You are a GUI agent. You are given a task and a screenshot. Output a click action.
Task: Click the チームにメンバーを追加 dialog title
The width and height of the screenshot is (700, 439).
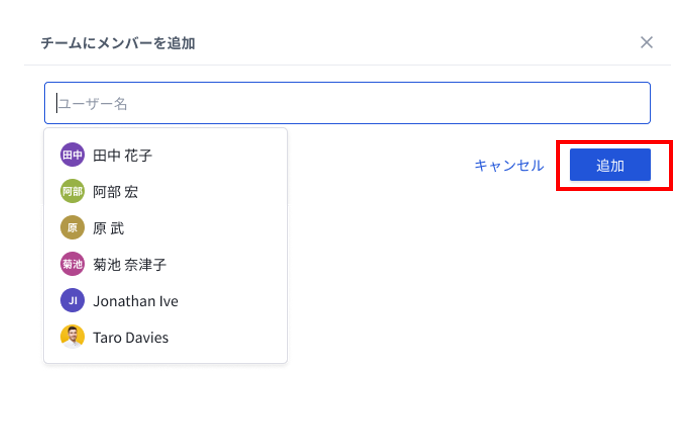click(x=118, y=43)
